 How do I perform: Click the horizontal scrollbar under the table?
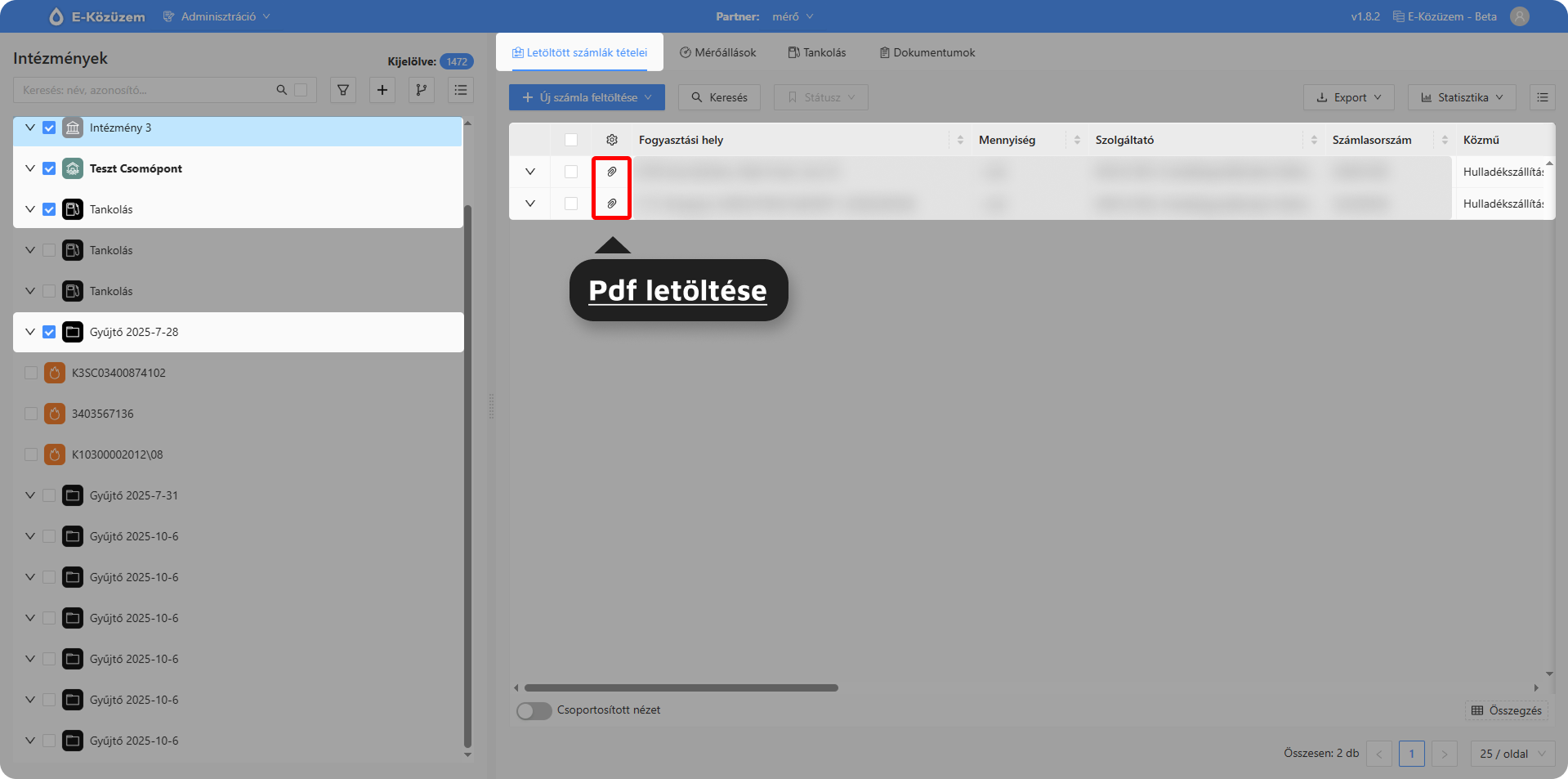(681, 688)
